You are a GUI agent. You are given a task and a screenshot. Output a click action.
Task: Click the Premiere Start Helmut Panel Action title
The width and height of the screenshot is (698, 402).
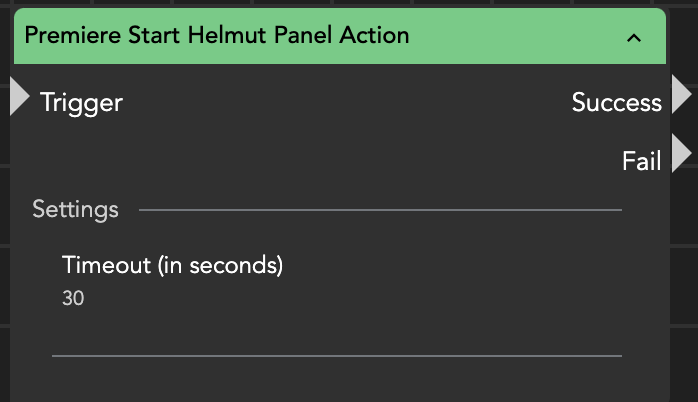(216, 36)
